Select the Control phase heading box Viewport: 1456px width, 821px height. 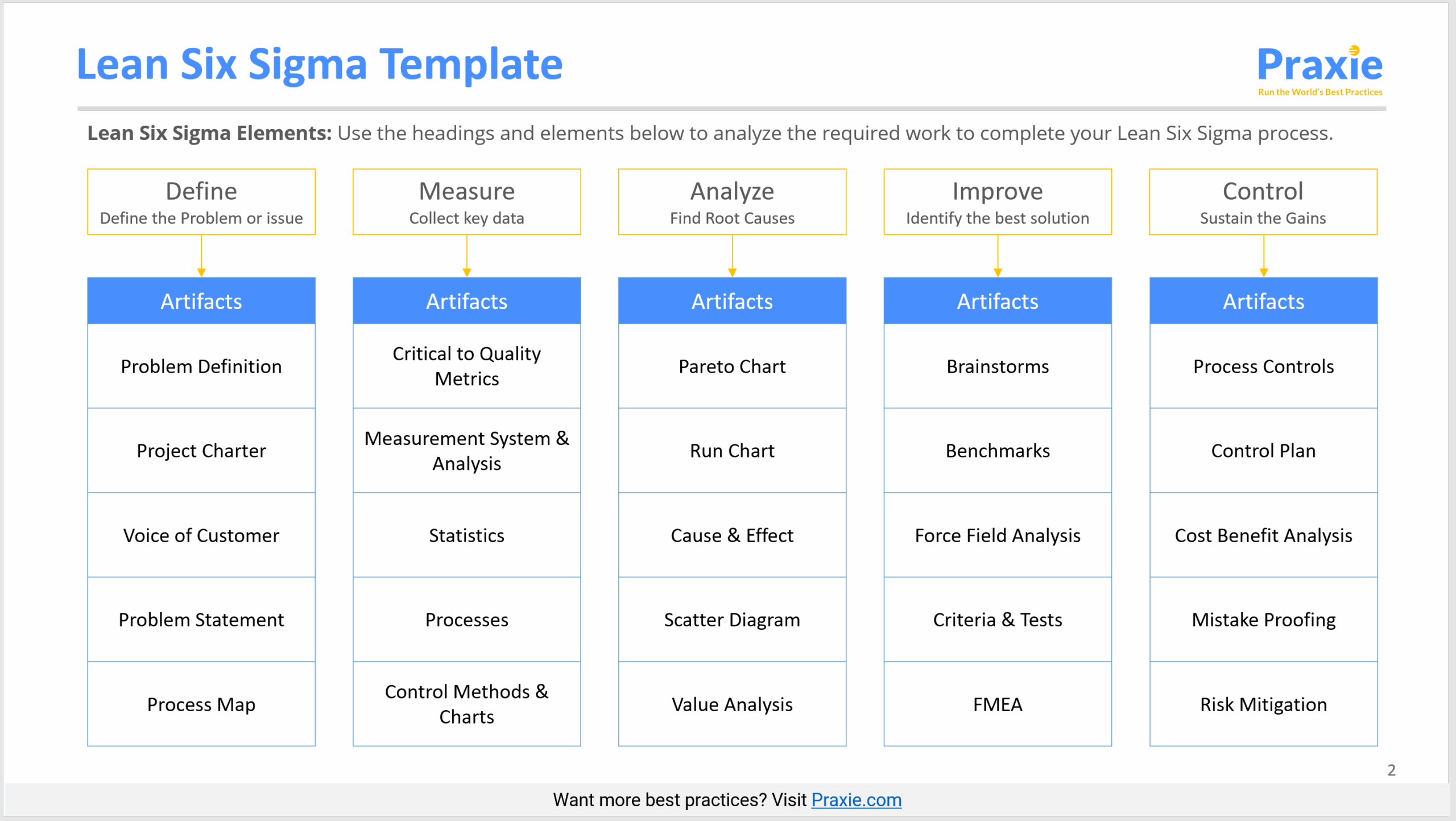tap(1263, 202)
